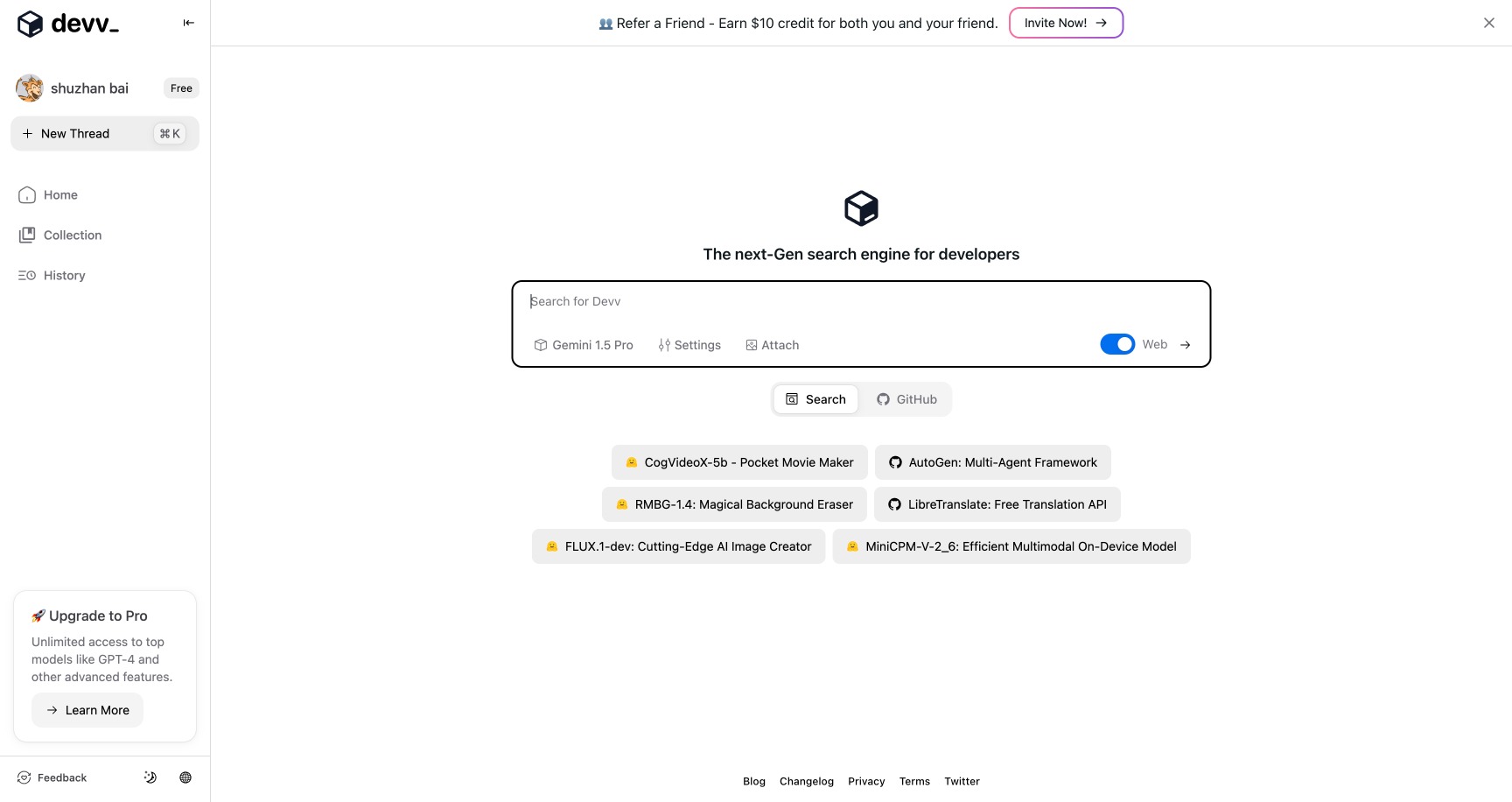Collapse the left sidebar
Viewport: 1512px width, 802px height.
[x=188, y=23]
